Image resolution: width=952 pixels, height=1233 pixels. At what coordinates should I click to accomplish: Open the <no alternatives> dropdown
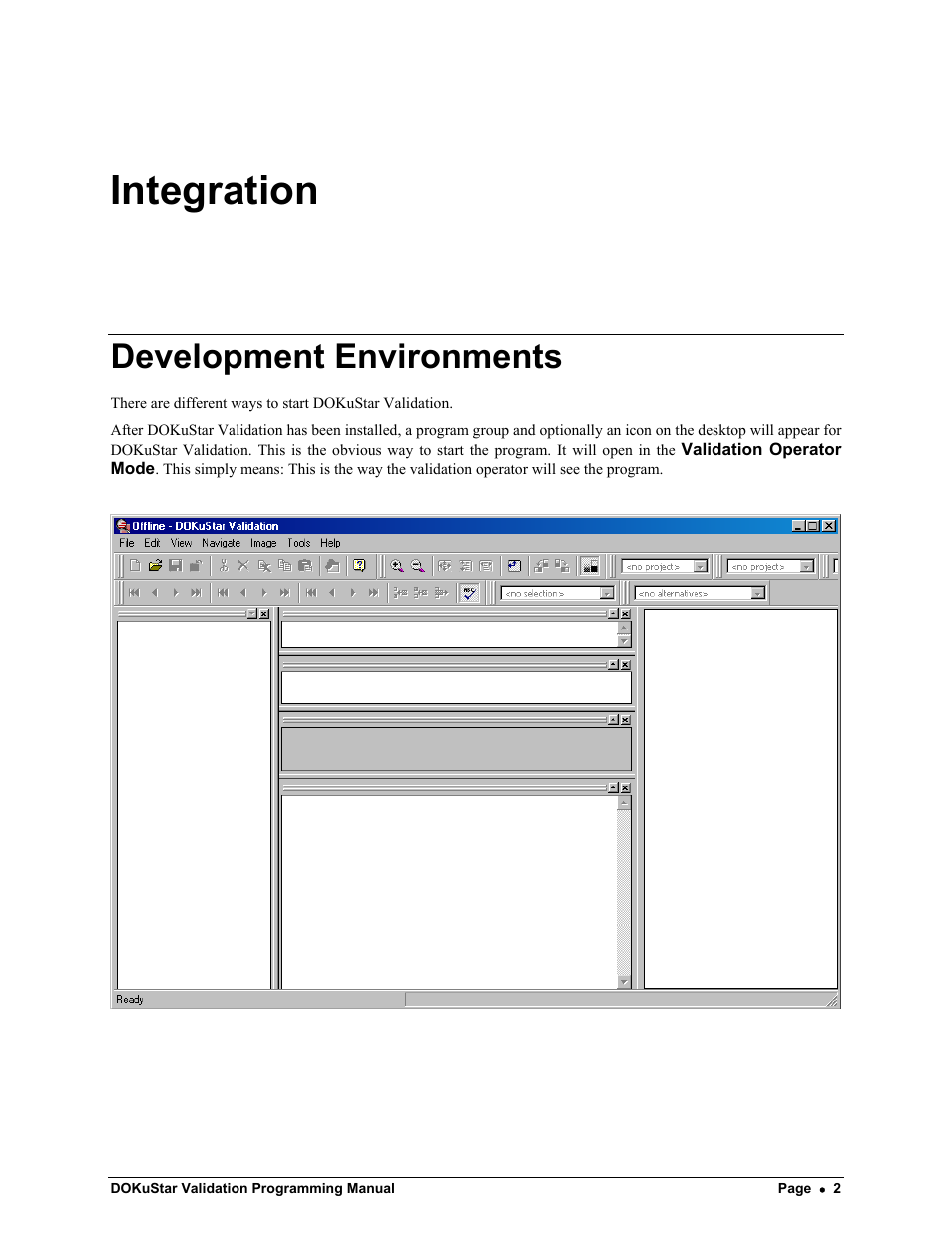click(x=758, y=594)
